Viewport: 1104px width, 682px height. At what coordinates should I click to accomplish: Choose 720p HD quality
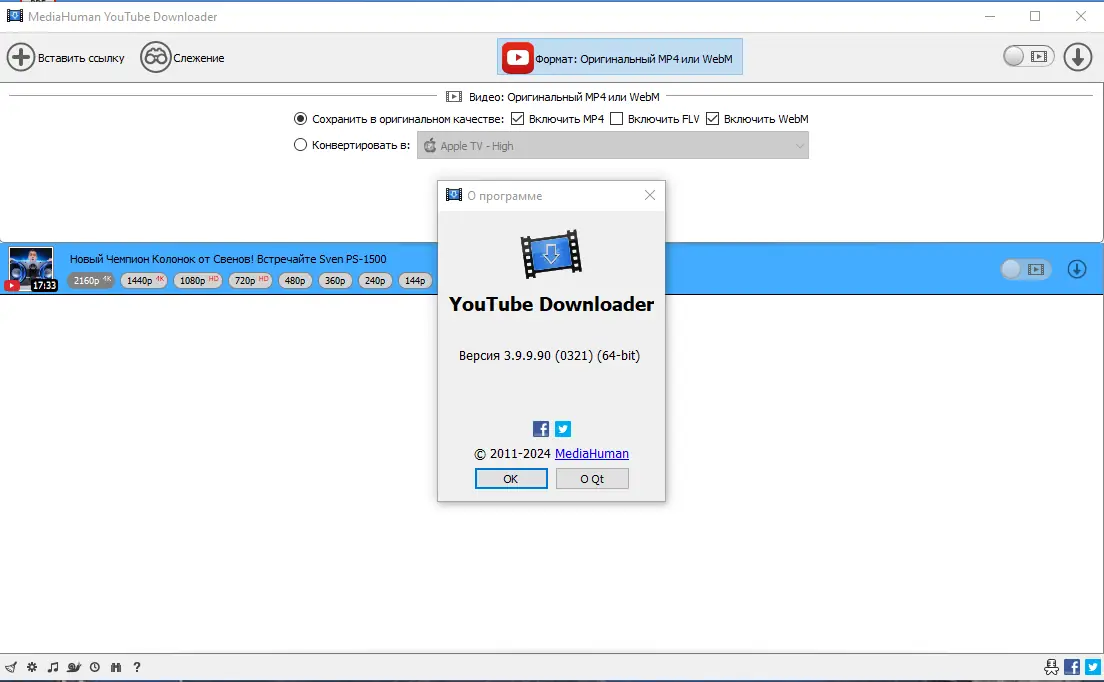250,280
